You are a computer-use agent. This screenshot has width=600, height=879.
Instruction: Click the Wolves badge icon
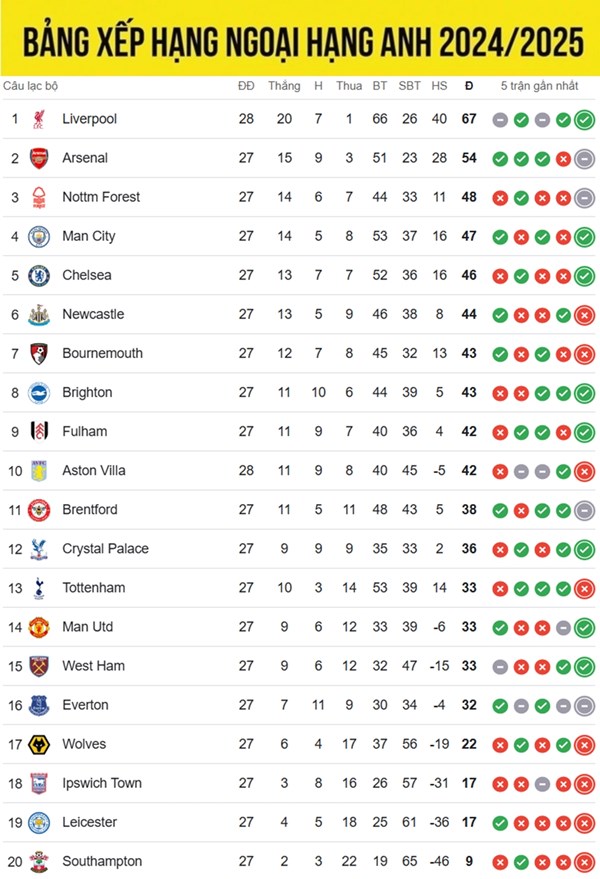tap(39, 745)
